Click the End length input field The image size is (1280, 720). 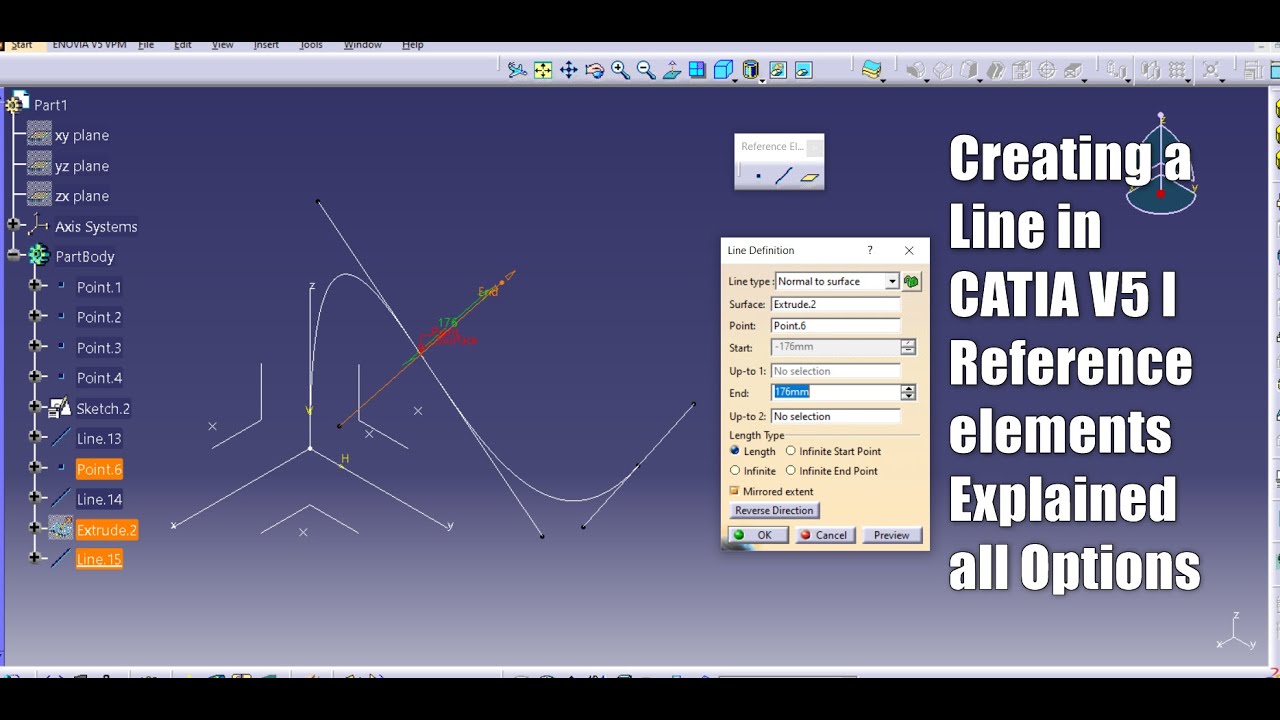pos(835,392)
